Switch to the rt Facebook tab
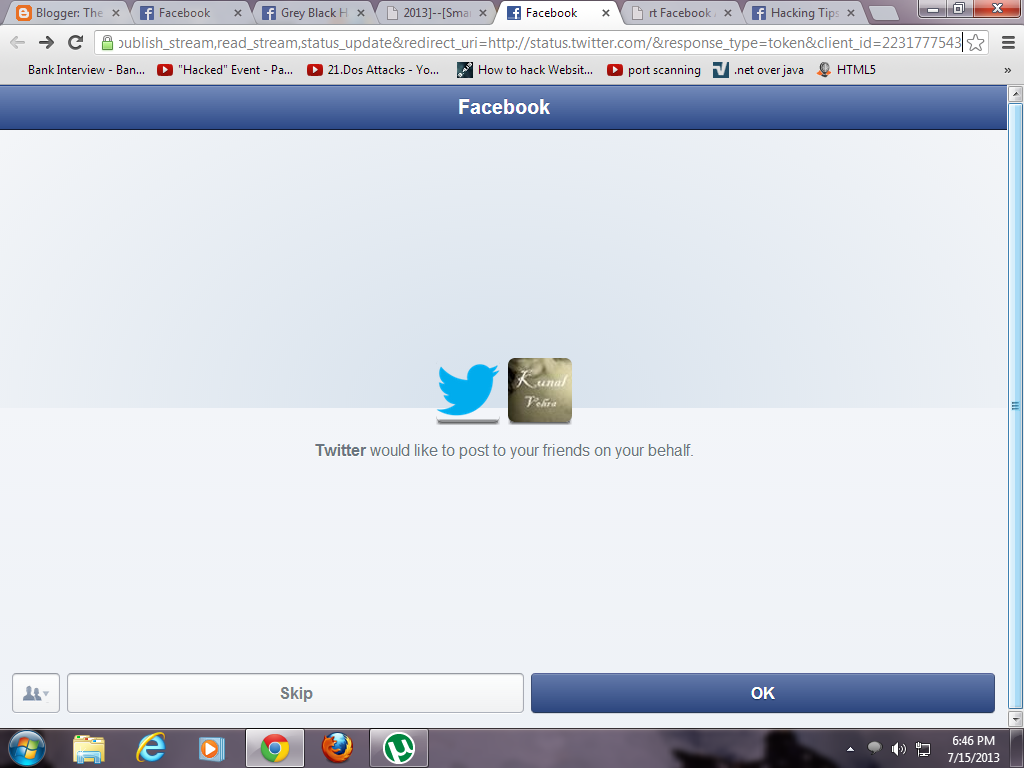 click(x=679, y=12)
